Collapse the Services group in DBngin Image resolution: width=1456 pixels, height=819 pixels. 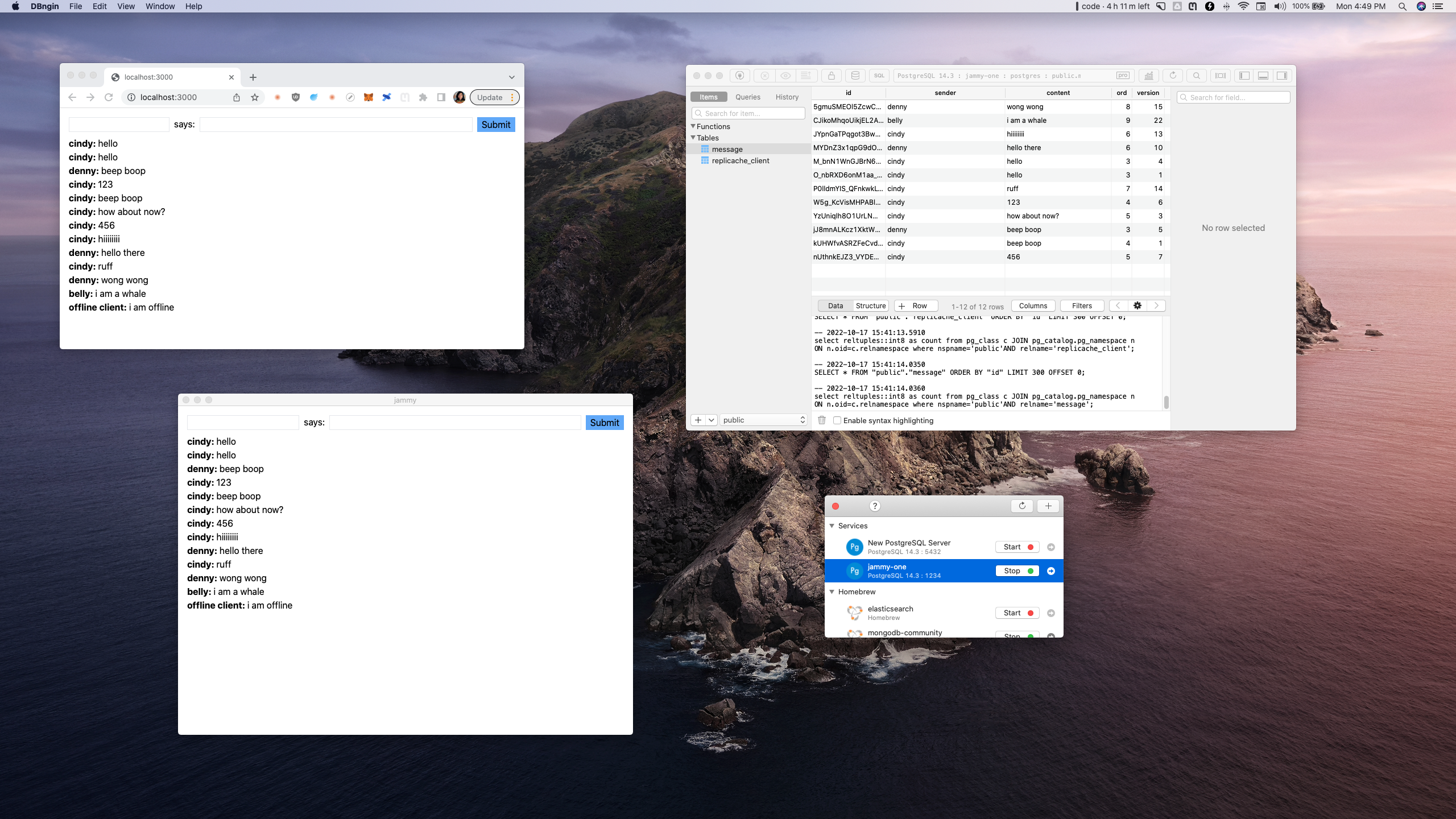[x=832, y=526]
